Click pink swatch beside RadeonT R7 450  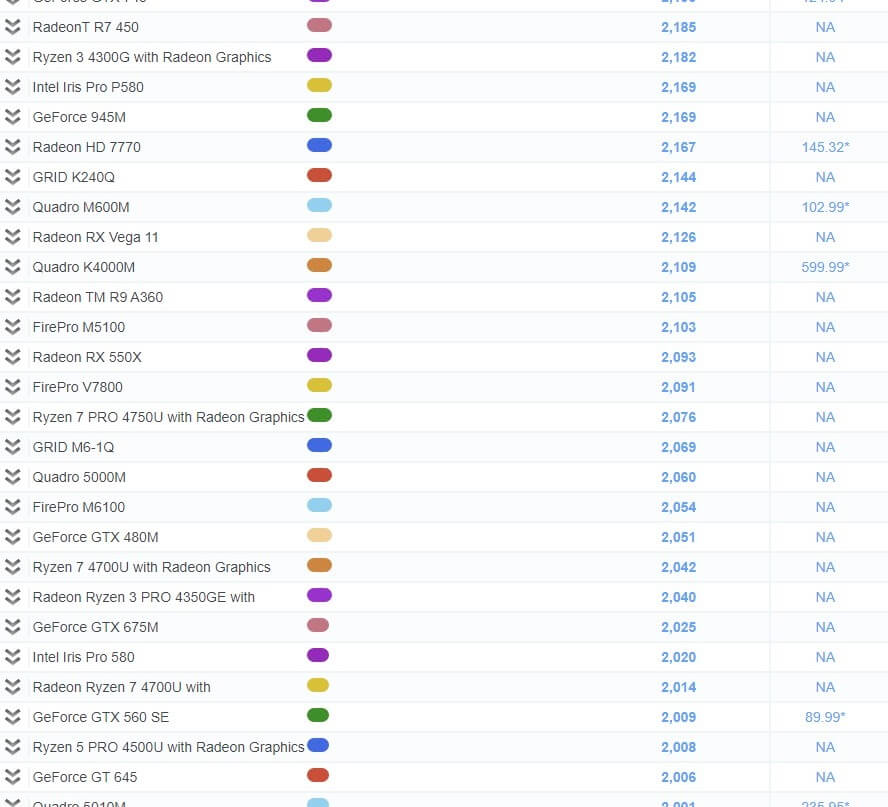pos(319,25)
